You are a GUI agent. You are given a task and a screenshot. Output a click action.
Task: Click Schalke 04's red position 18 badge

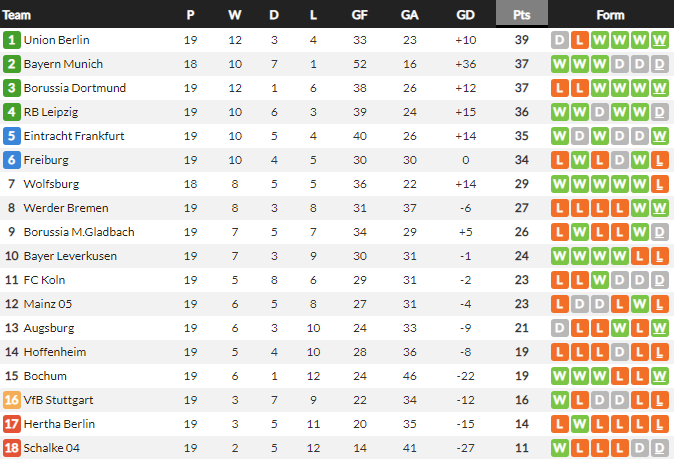(x=12, y=448)
